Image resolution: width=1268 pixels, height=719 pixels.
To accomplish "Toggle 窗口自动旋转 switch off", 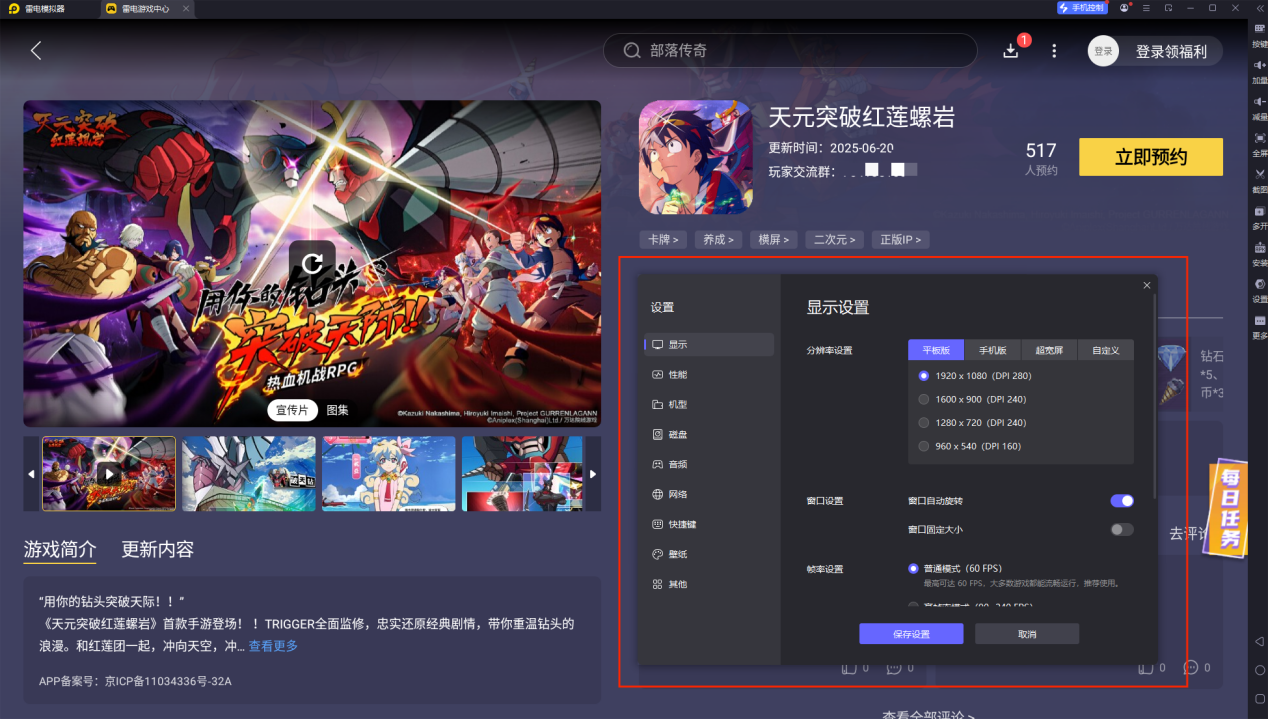I will (1122, 500).
